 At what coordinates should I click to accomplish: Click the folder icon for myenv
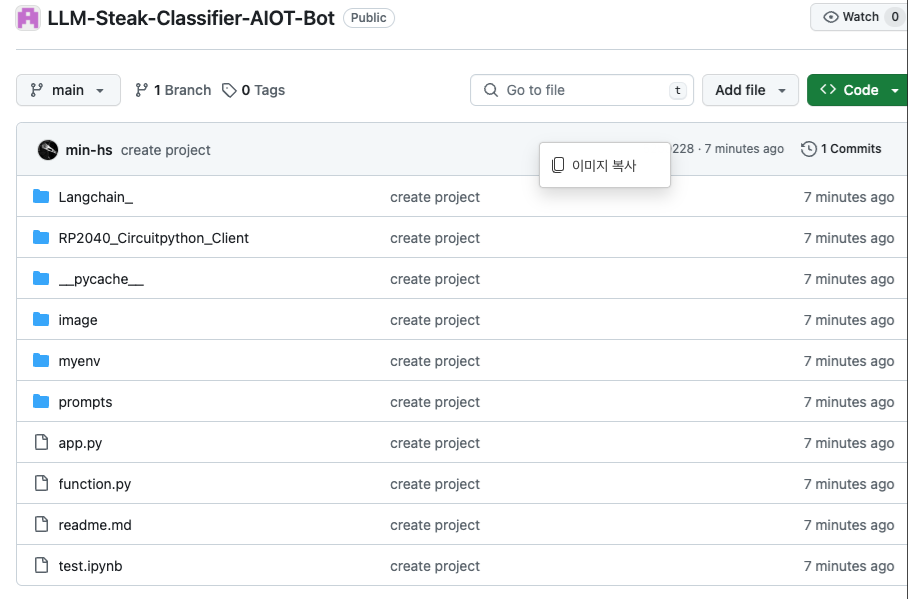click(41, 360)
